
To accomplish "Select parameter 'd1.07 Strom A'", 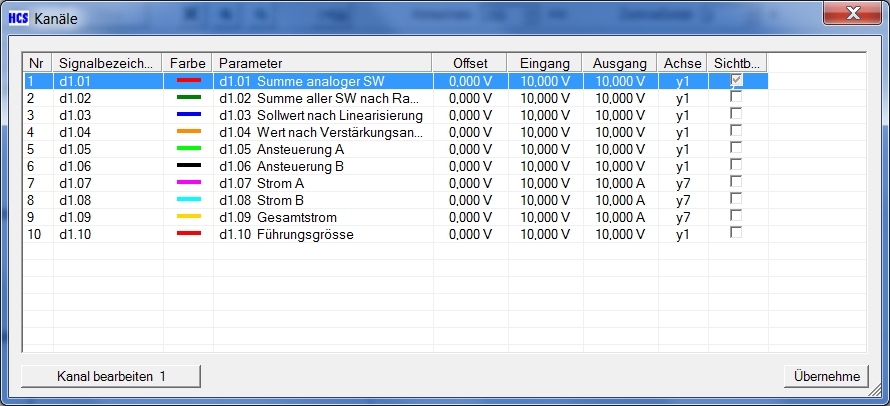I will coord(262,183).
